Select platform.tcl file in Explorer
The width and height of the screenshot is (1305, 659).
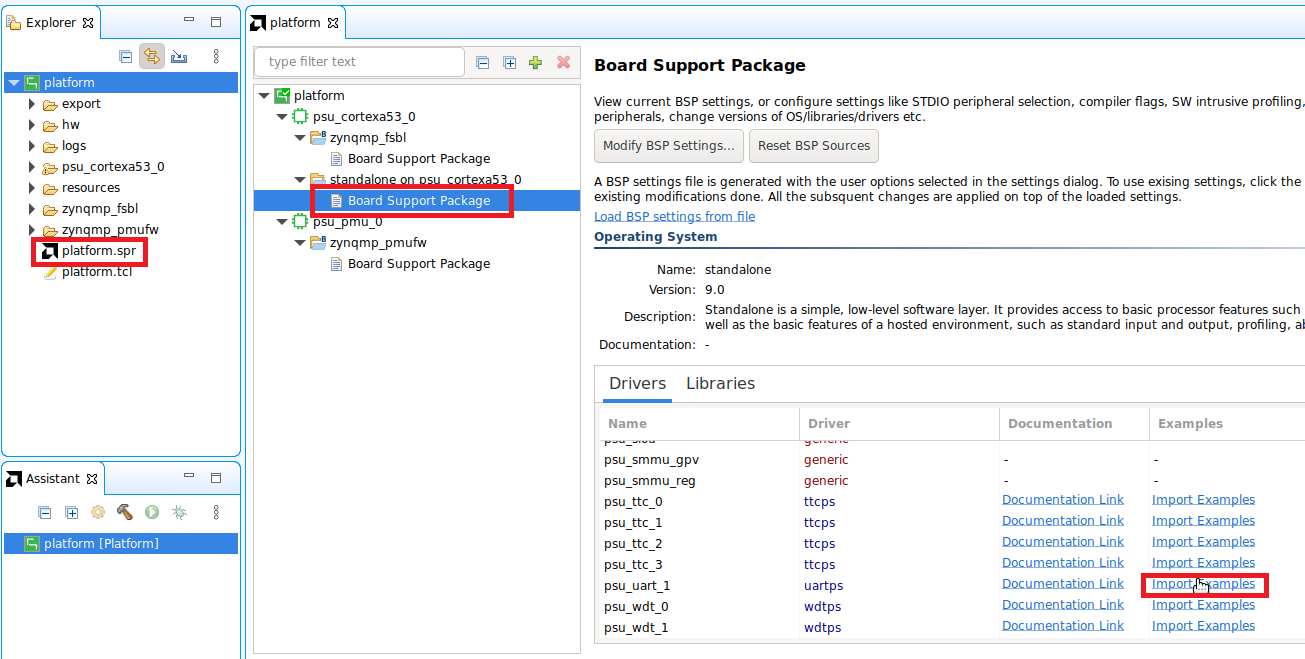tap(96, 272)
